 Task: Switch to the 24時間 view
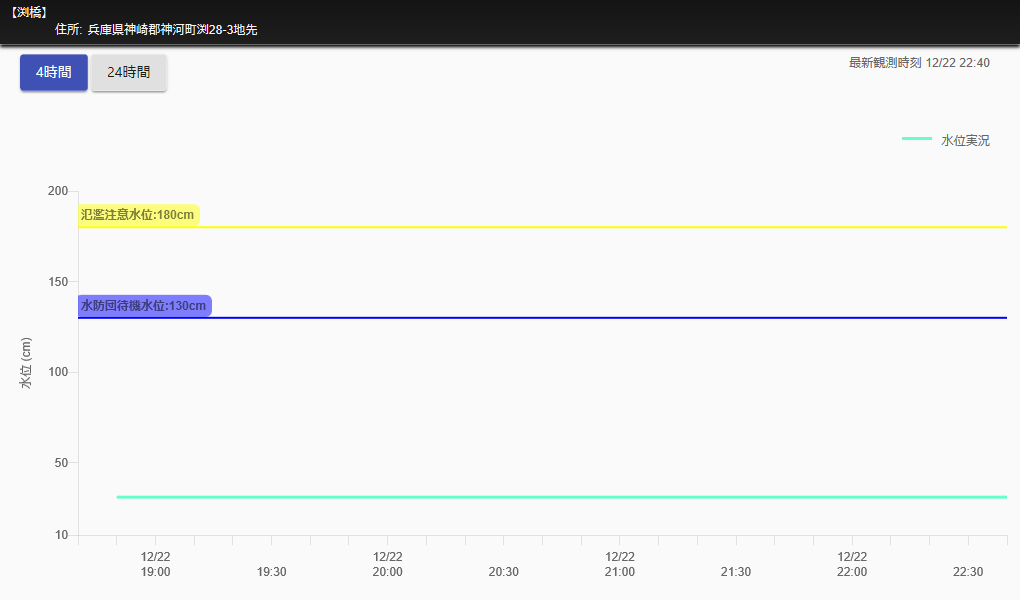tap(129, 73)
